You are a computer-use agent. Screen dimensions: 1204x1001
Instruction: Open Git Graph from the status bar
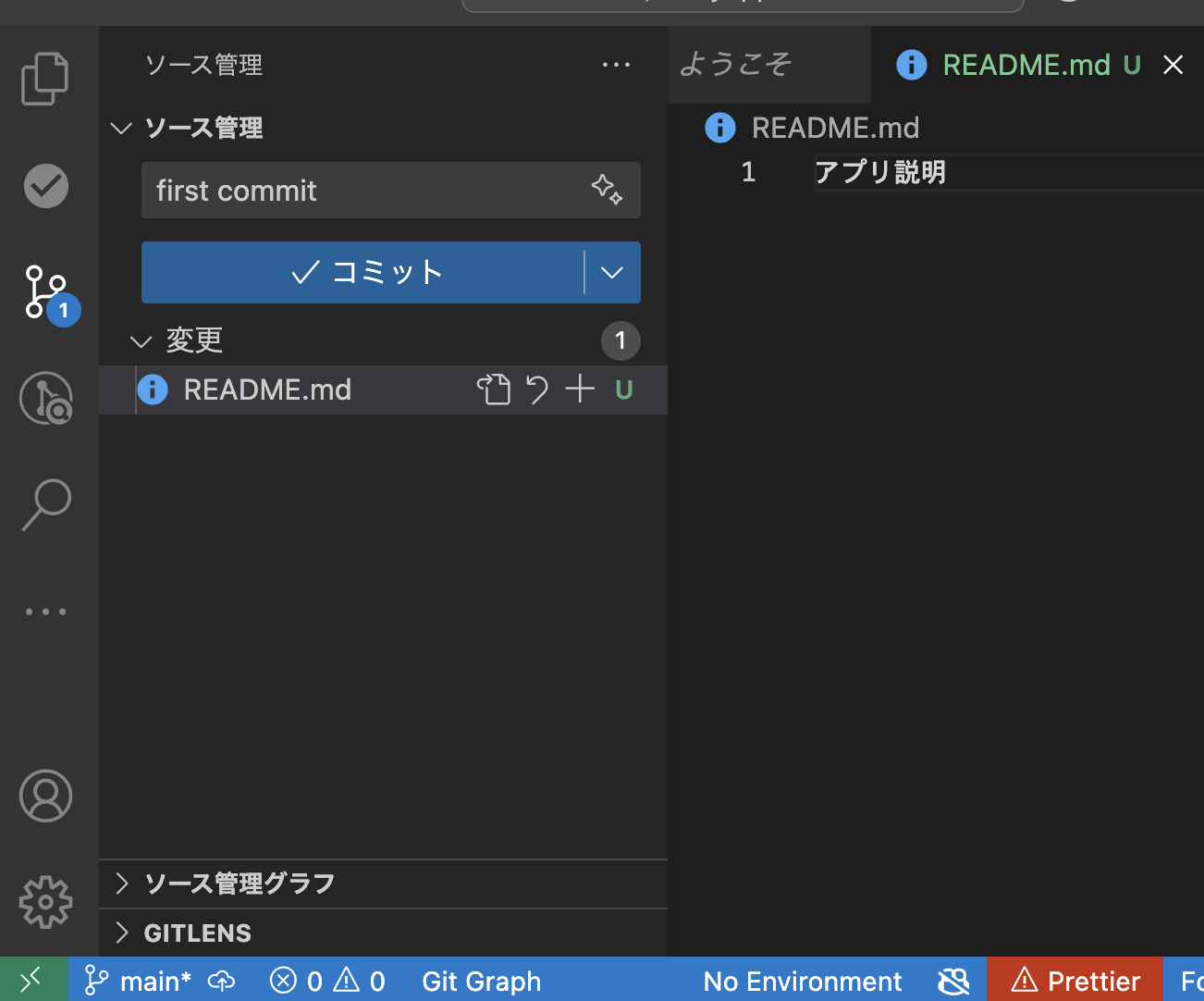tap(482, 981)
